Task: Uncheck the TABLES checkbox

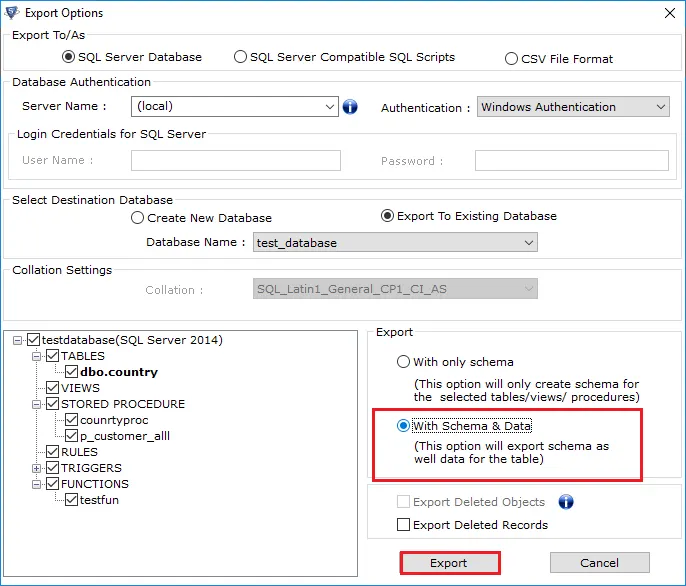Action: click(52, 356)
